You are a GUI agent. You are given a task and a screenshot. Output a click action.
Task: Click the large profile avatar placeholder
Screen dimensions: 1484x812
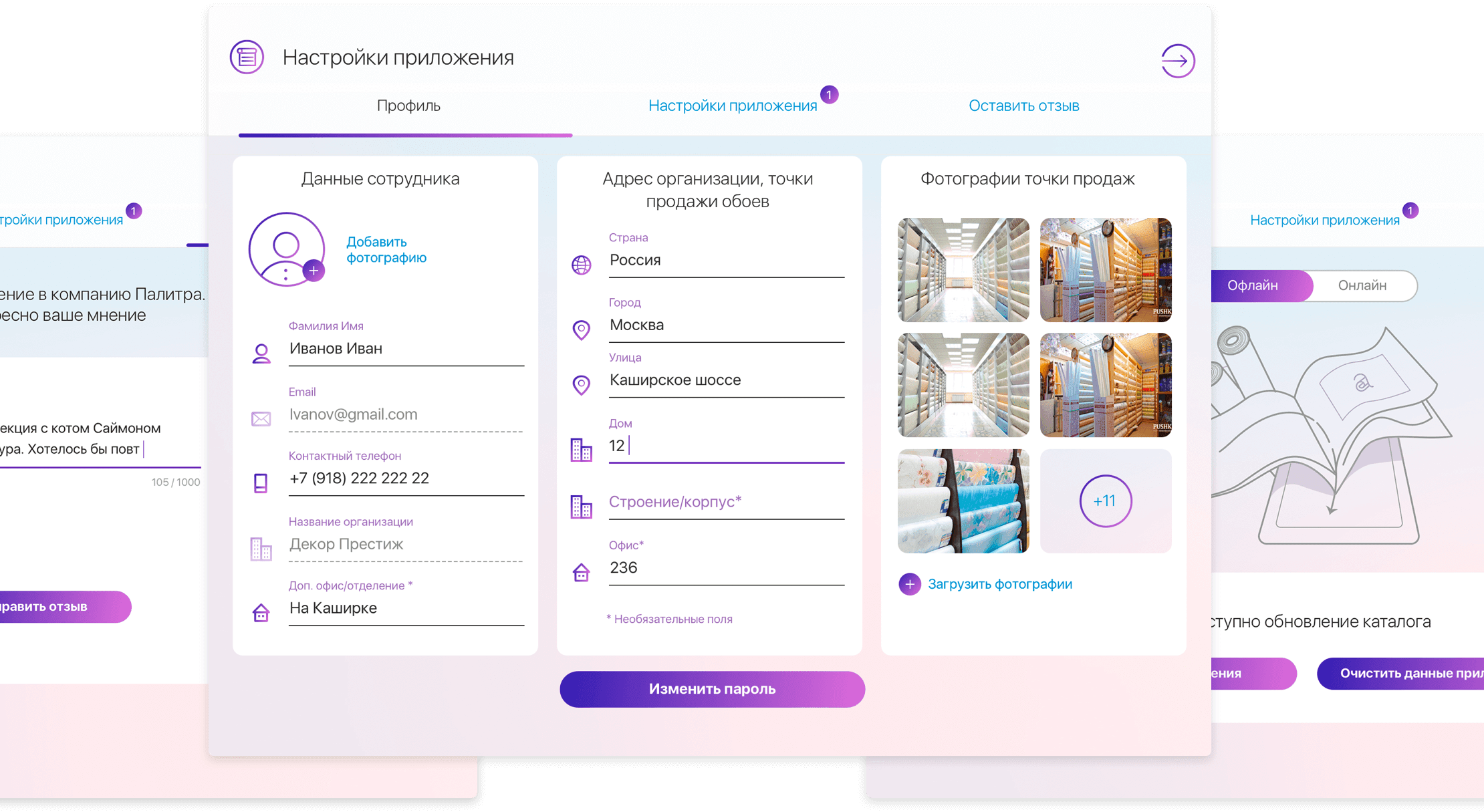[286, 249]
